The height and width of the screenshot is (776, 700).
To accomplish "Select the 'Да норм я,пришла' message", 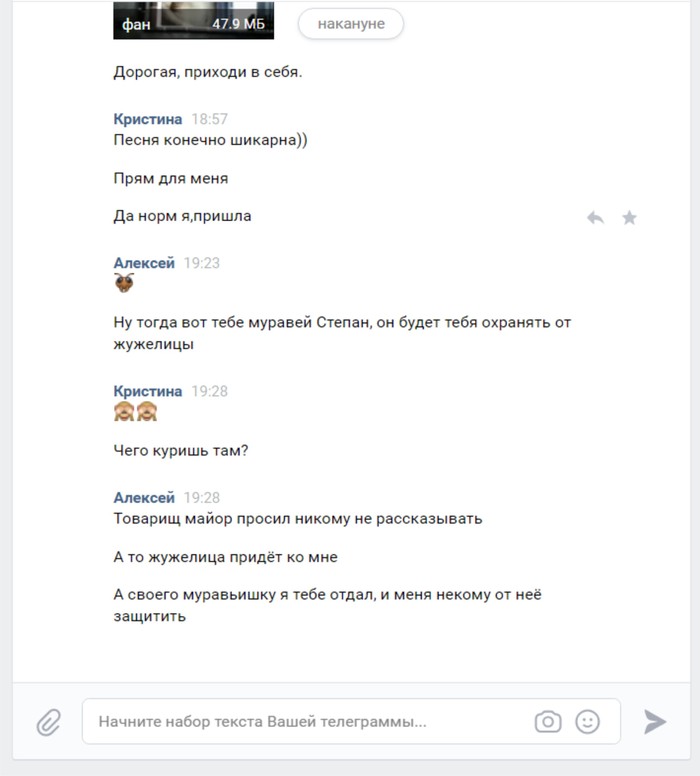I will tap(182, 216).
